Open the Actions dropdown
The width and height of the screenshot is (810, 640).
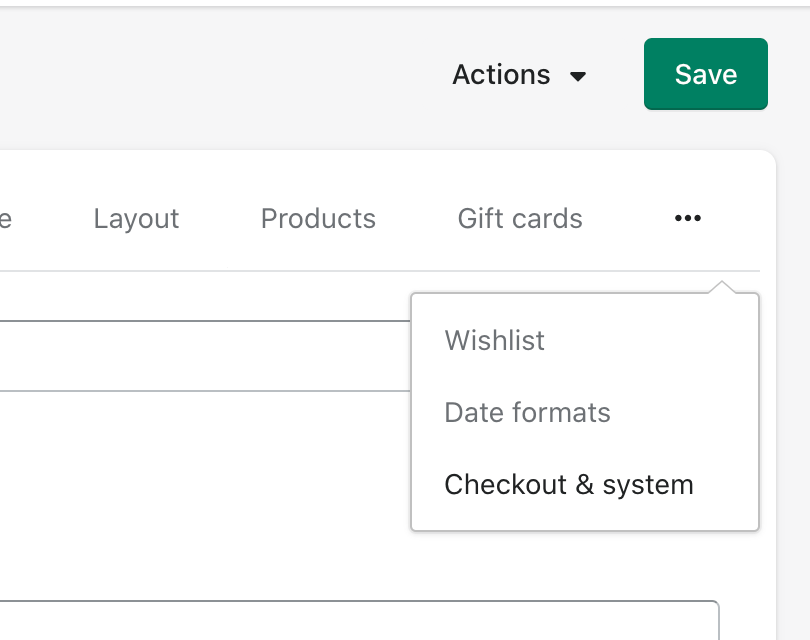click(518, 75)
